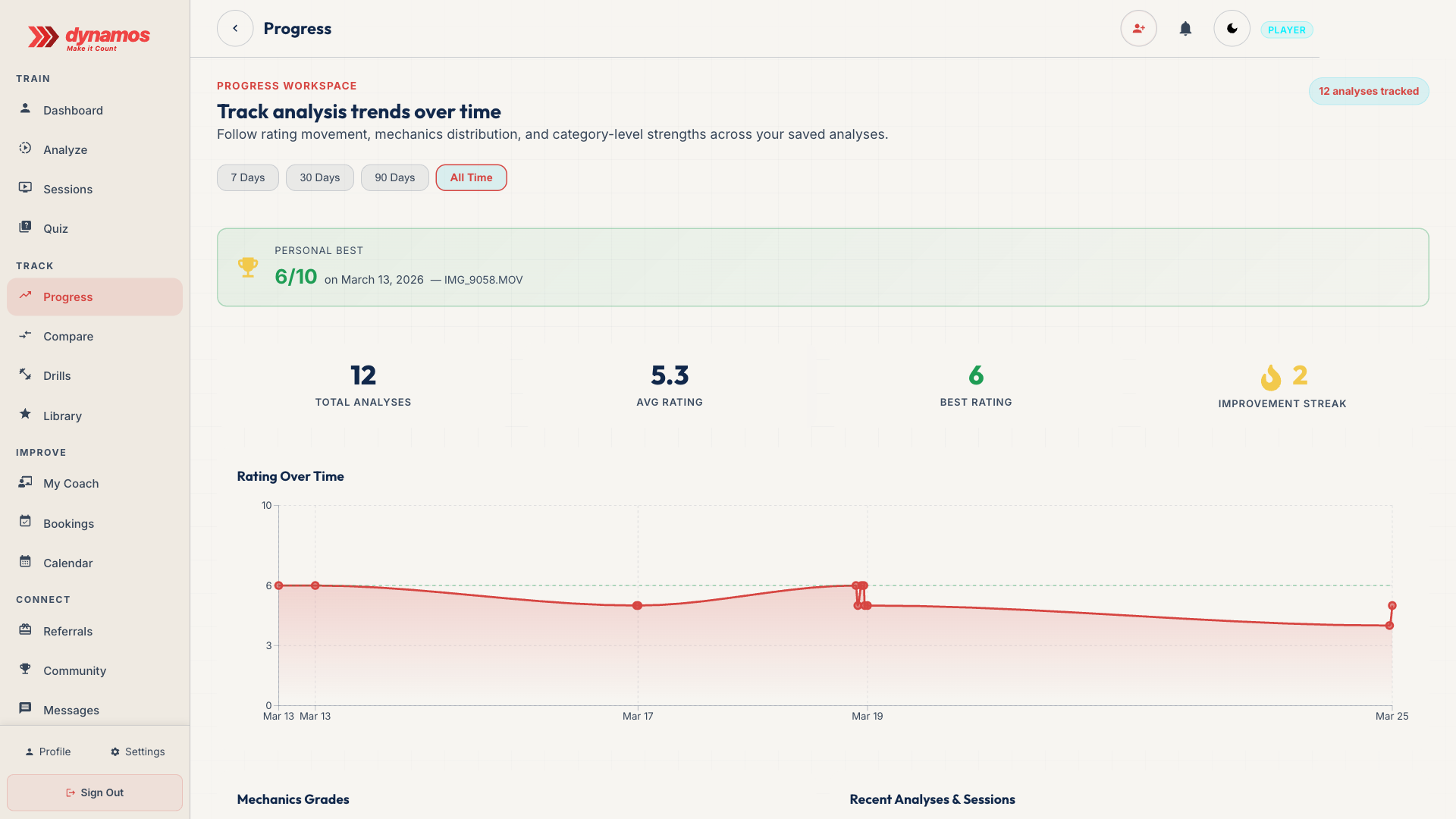Viewport: 1456px width, 819px height.
Task: Open notifications bell
Action: click(x=1185, y=29)
